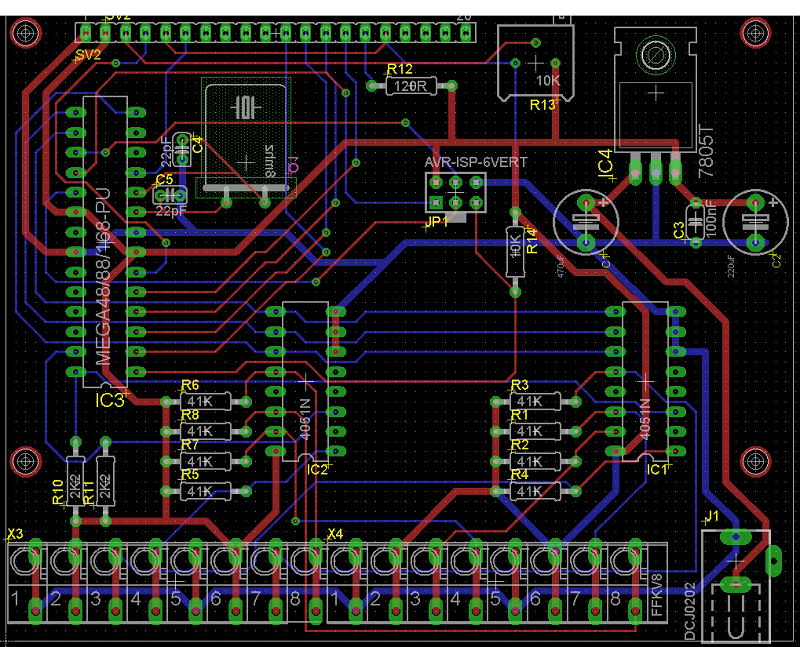
Task: Select the R8 resistor label
Action: click(x=190, y=415)
